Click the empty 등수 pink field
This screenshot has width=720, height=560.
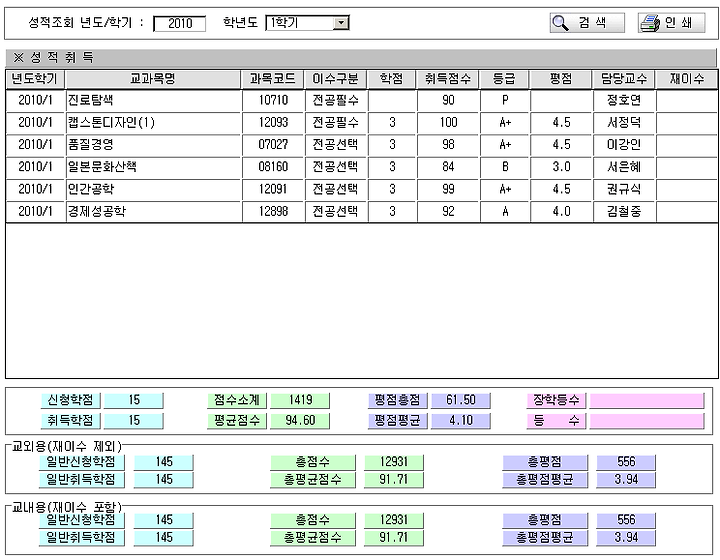pos(647,420)
